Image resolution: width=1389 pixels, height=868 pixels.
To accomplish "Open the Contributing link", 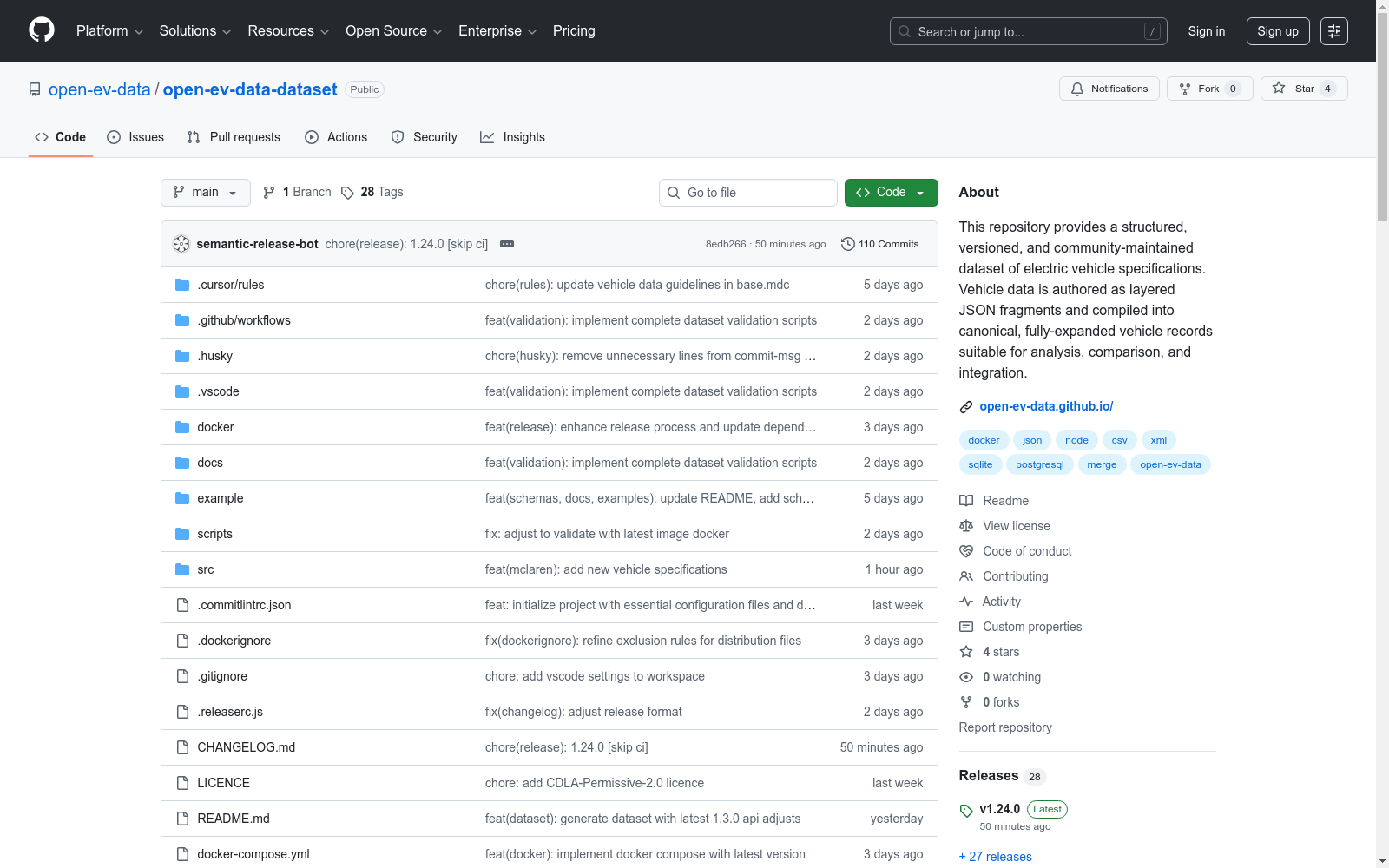I will point(1016,576).
